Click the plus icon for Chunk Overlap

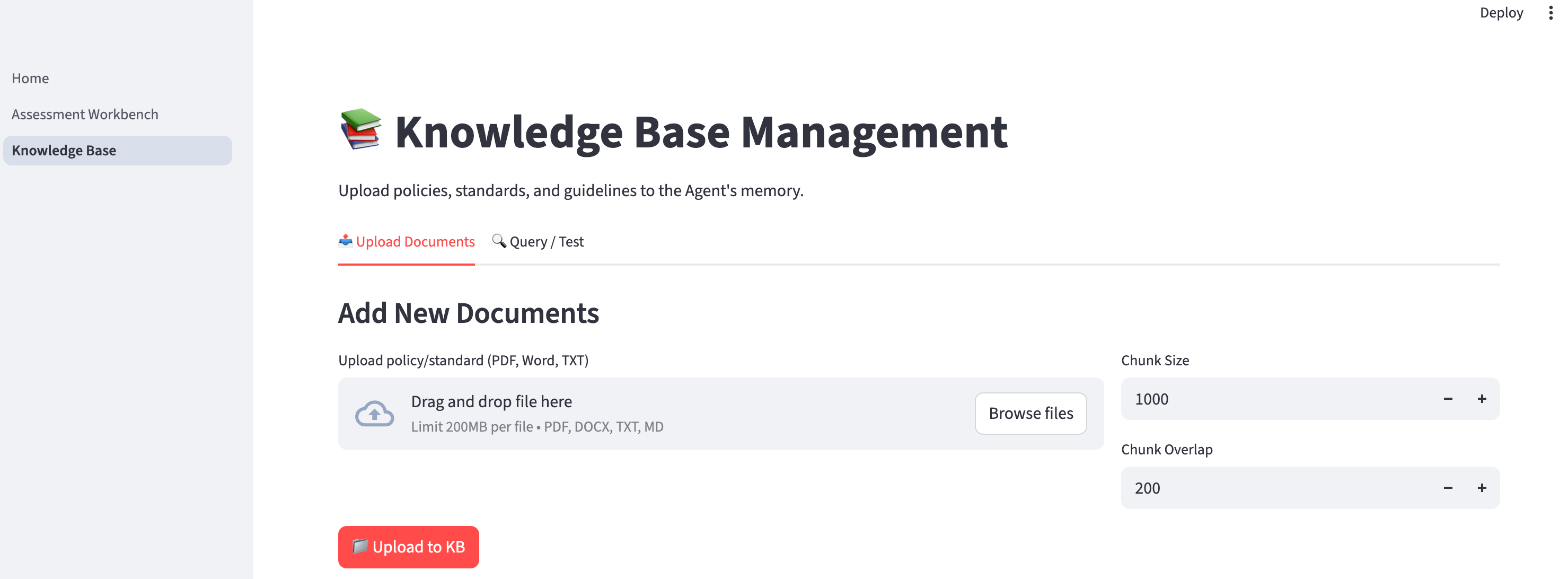click(1482, 487)
